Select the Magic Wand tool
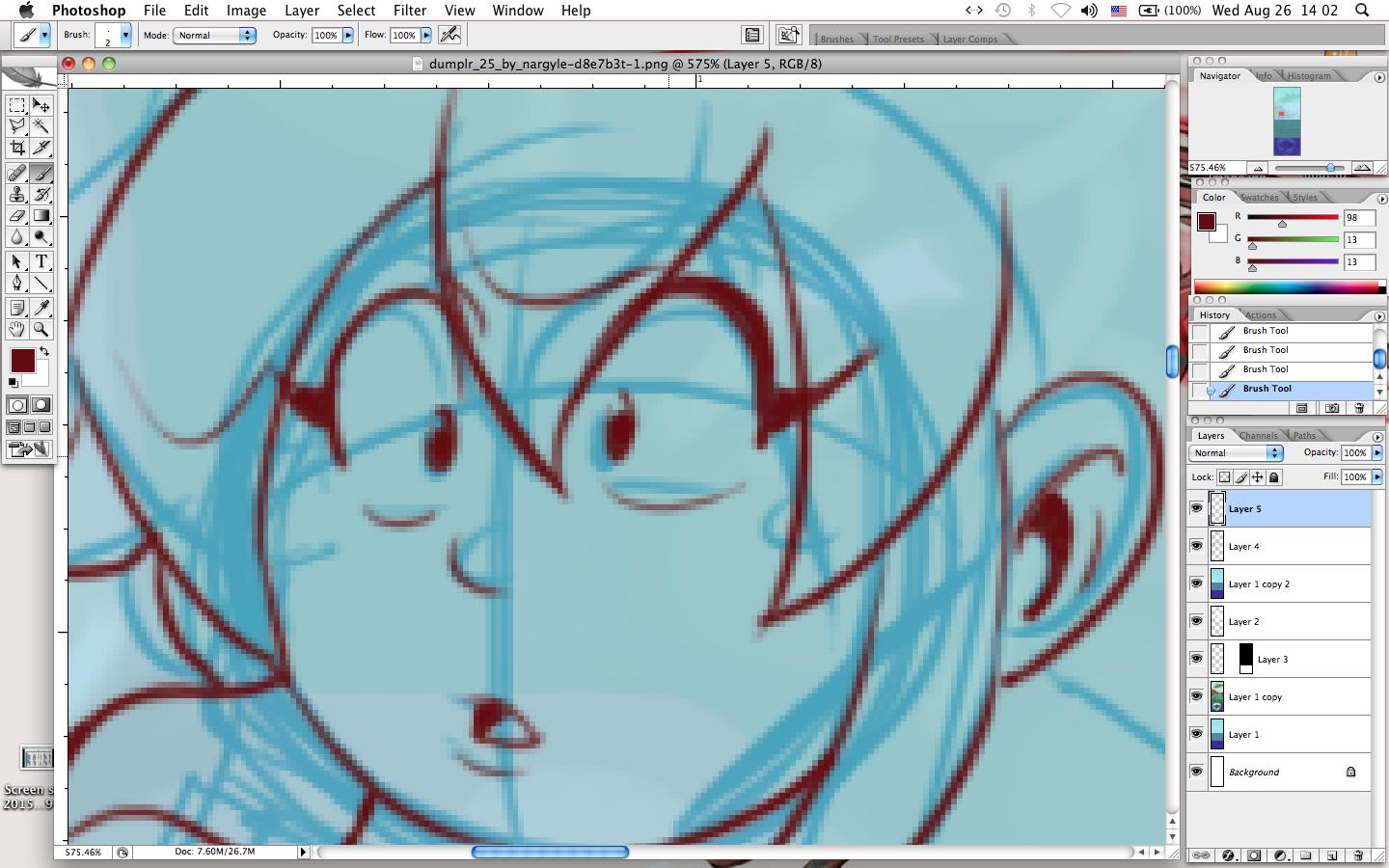This screenshot has height=868, width=1389. (x=41, y=126)
